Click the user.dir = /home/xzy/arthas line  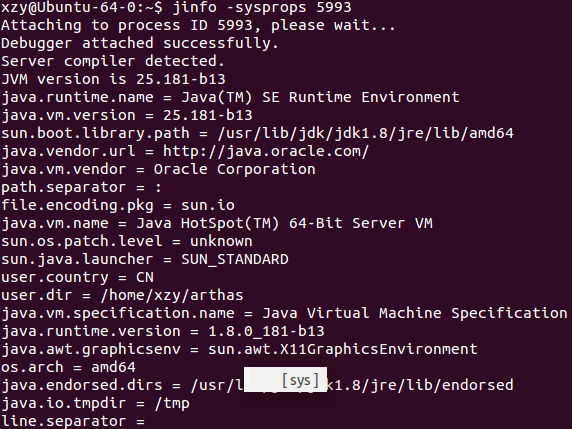[122, 295]
